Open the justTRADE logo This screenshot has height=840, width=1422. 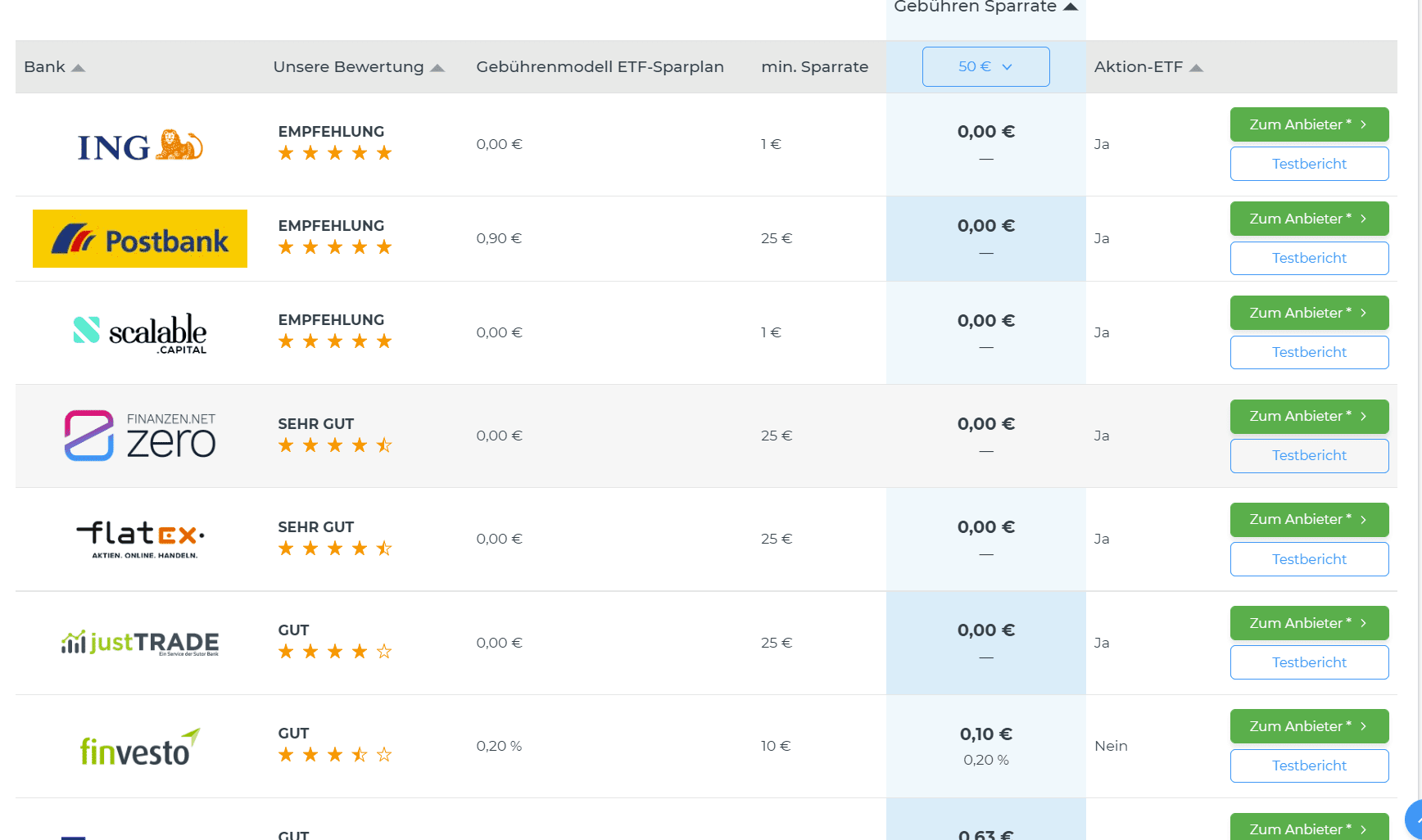coord(140,643)
